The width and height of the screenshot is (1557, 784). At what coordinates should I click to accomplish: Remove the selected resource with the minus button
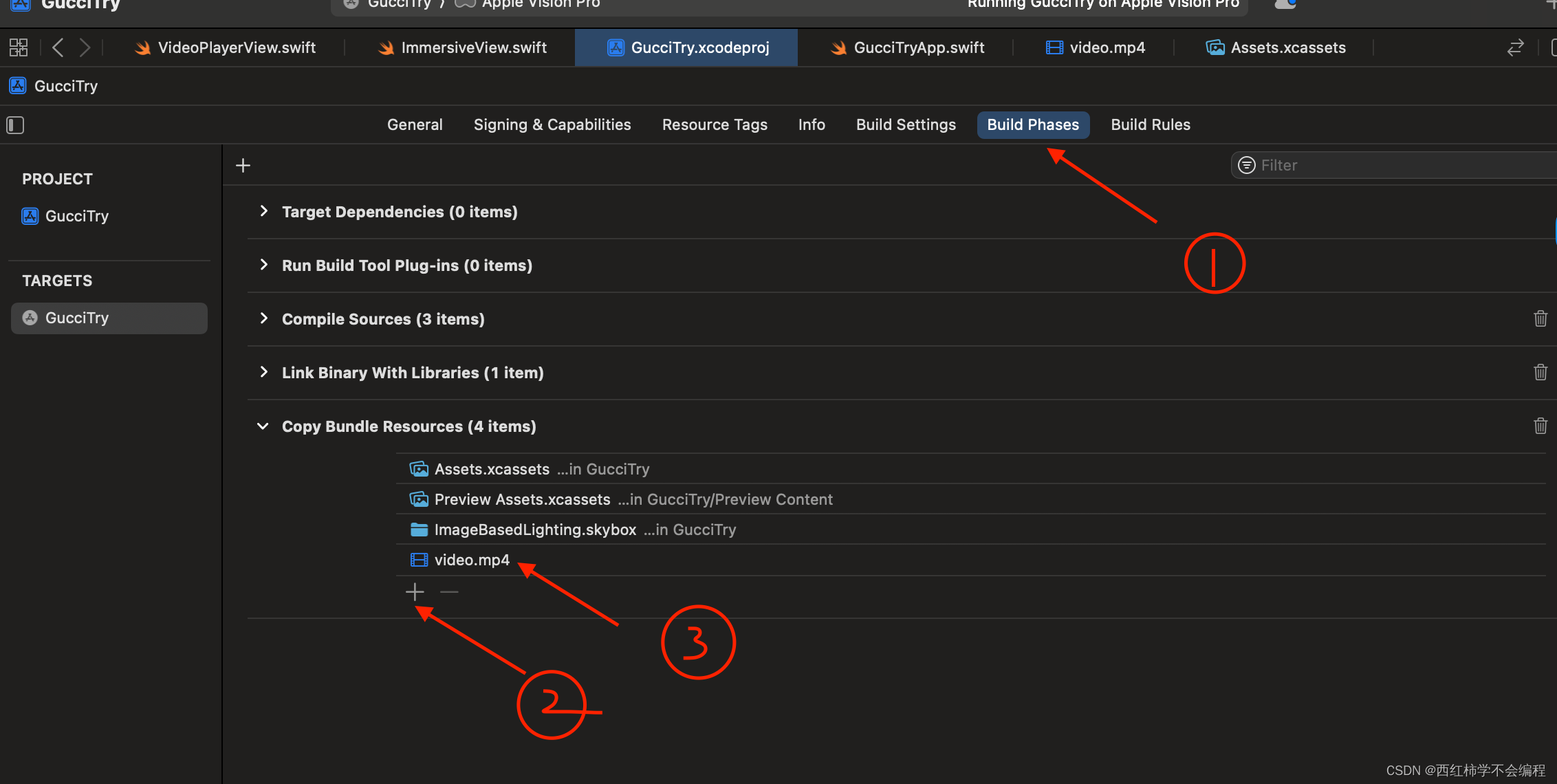(x=449, y=592)
